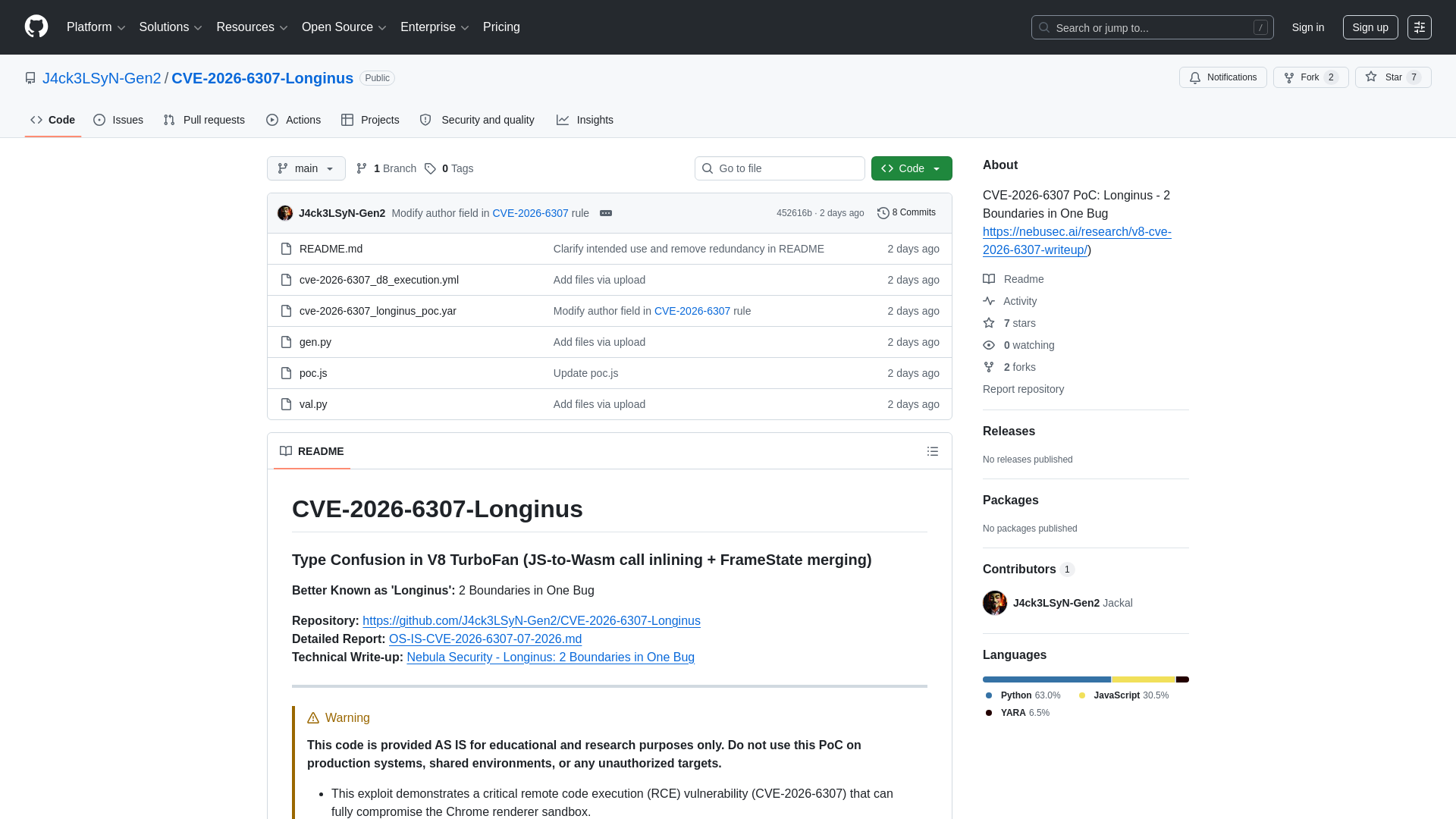Open the CVE-2026-6307-Longinus repository name link
The height and width of the screenshot is (819, 1456).
click(262, 78)
